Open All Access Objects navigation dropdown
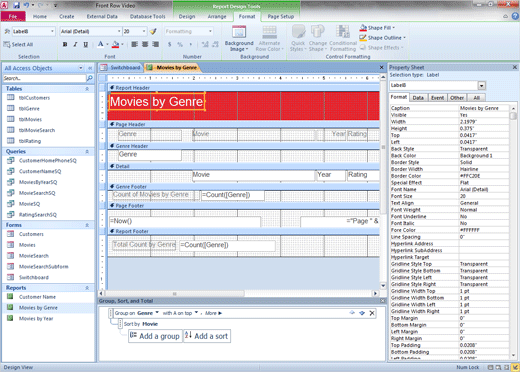 pos(81,68)
